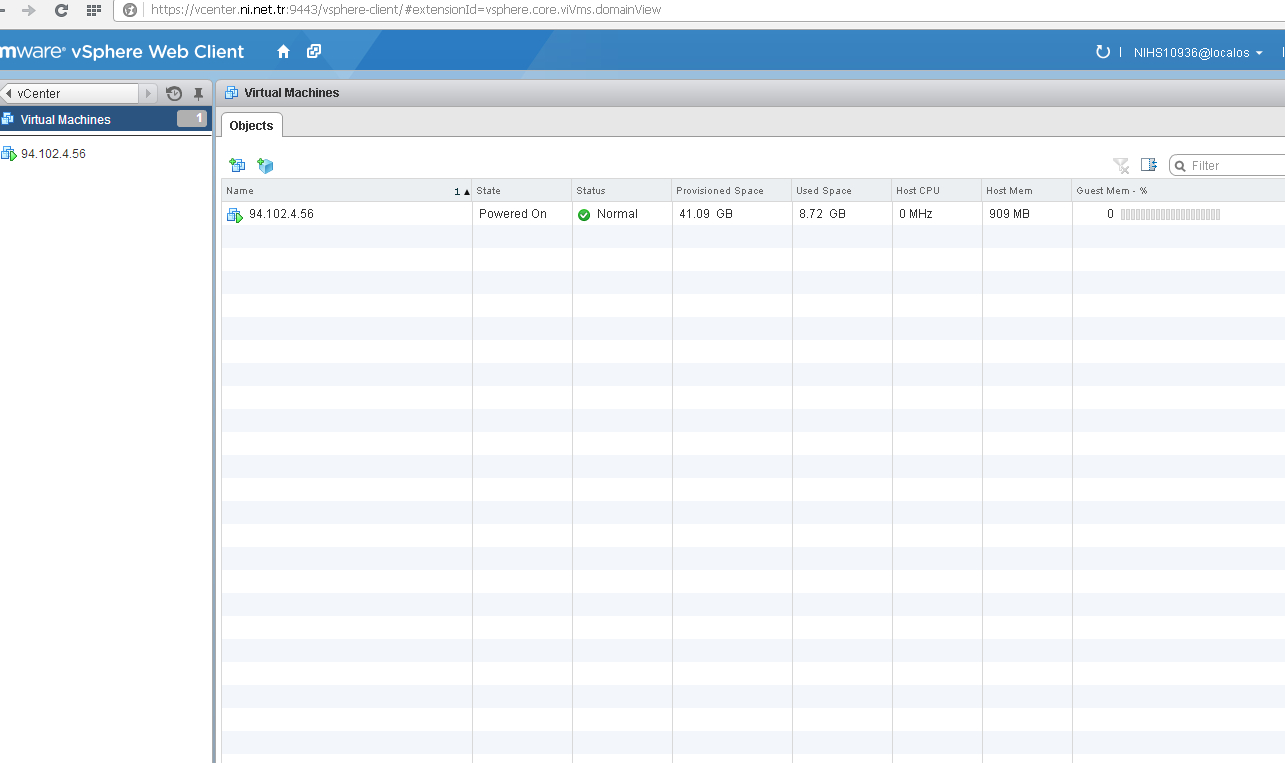Viewport: 1285px width, 763px height.
Task: Click the Normal status text
Action: [x=617, y=214]
